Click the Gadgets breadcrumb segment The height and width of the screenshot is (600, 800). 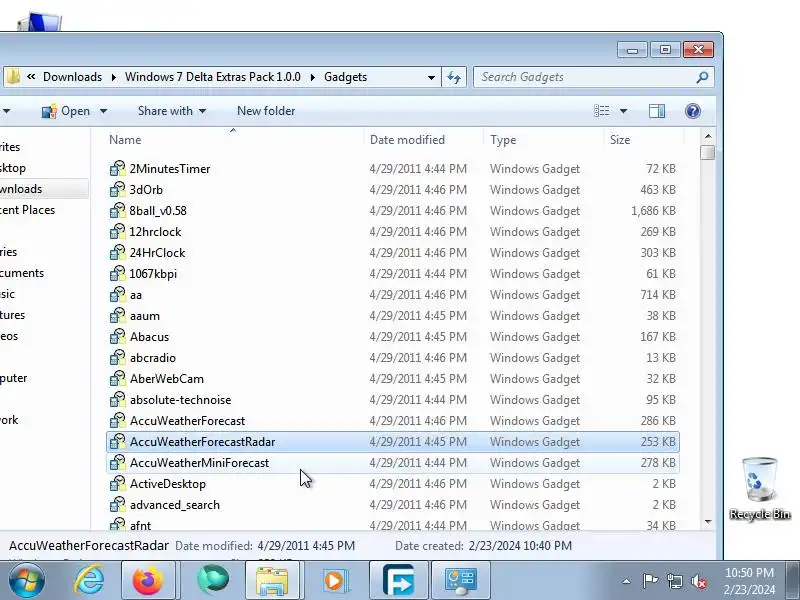coord(345,77)
